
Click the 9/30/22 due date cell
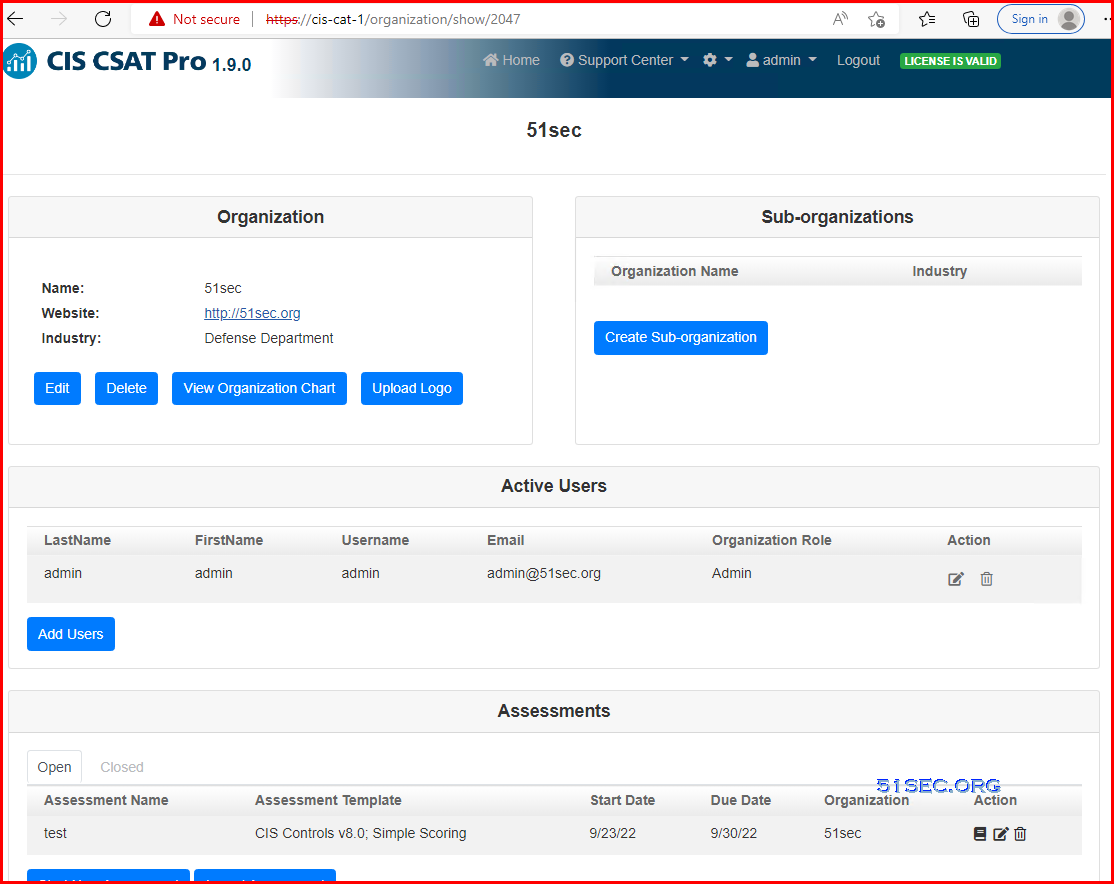coord(734,834)
